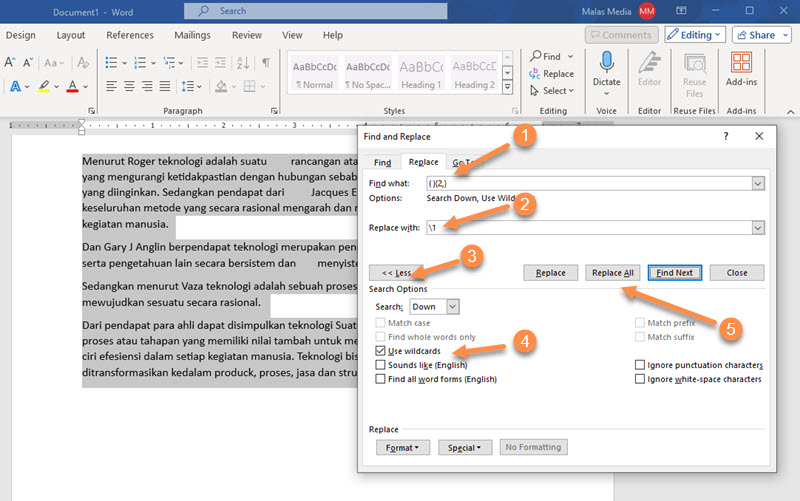Uncheck Use wildcards
800x501 pixels.
pyautogui.click(x=380, y=351)
